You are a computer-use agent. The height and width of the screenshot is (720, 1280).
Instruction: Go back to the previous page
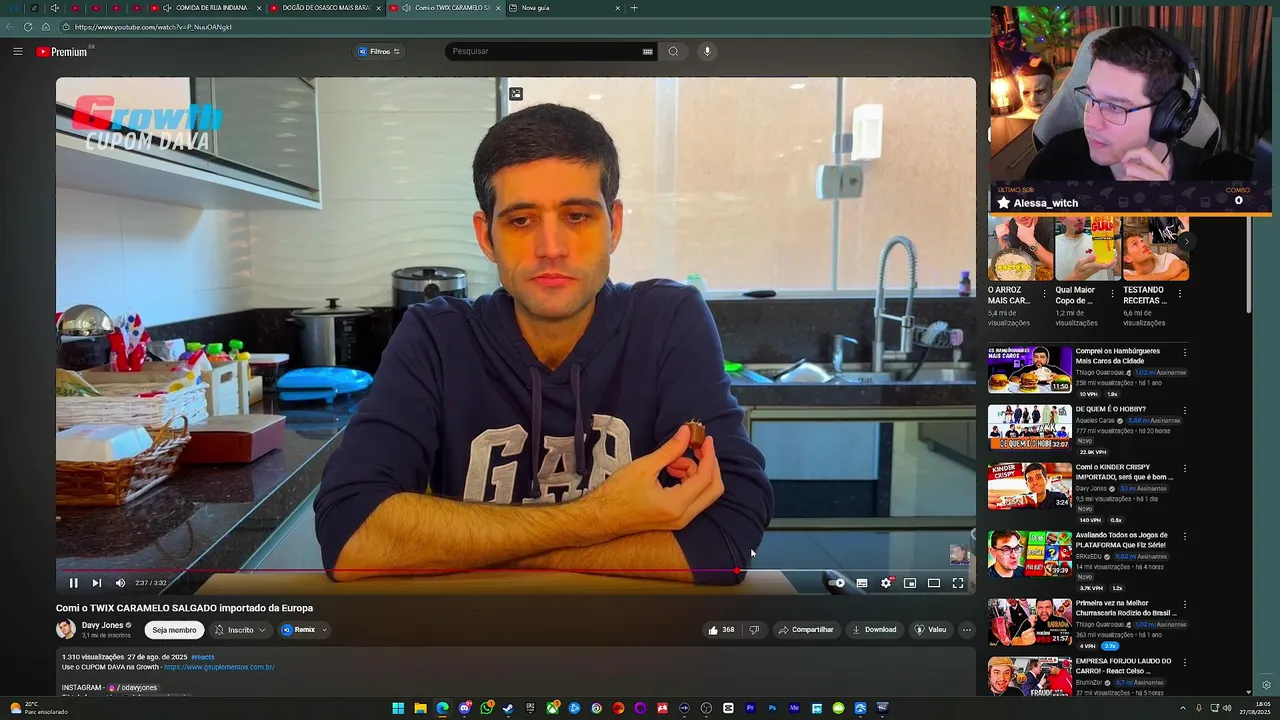pyautogui.click(x=10, y=27)
